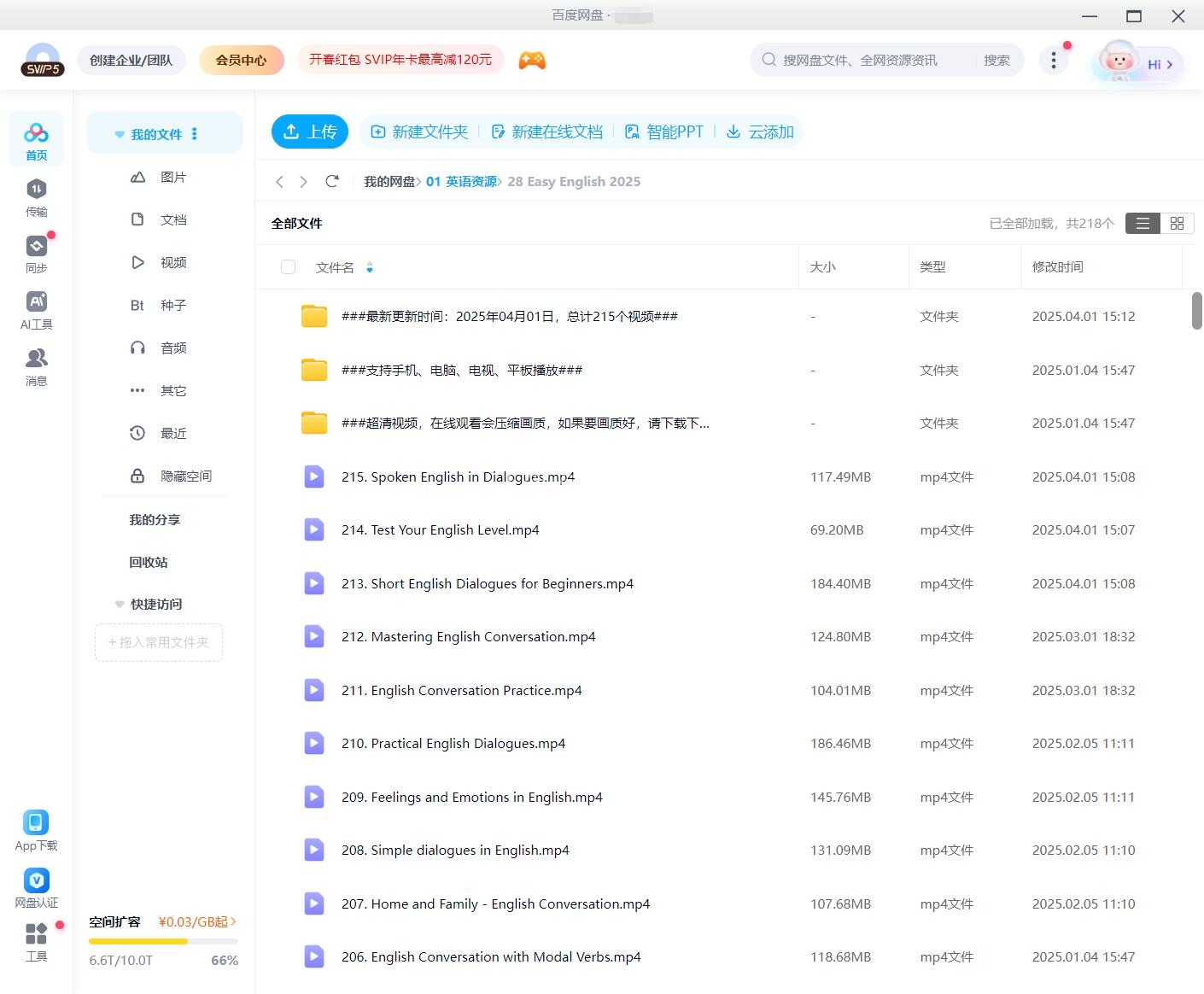Click folder icon for 支持手机 folder
The width and height of the screenshot is (1204, 994).
tap(314, 370)
